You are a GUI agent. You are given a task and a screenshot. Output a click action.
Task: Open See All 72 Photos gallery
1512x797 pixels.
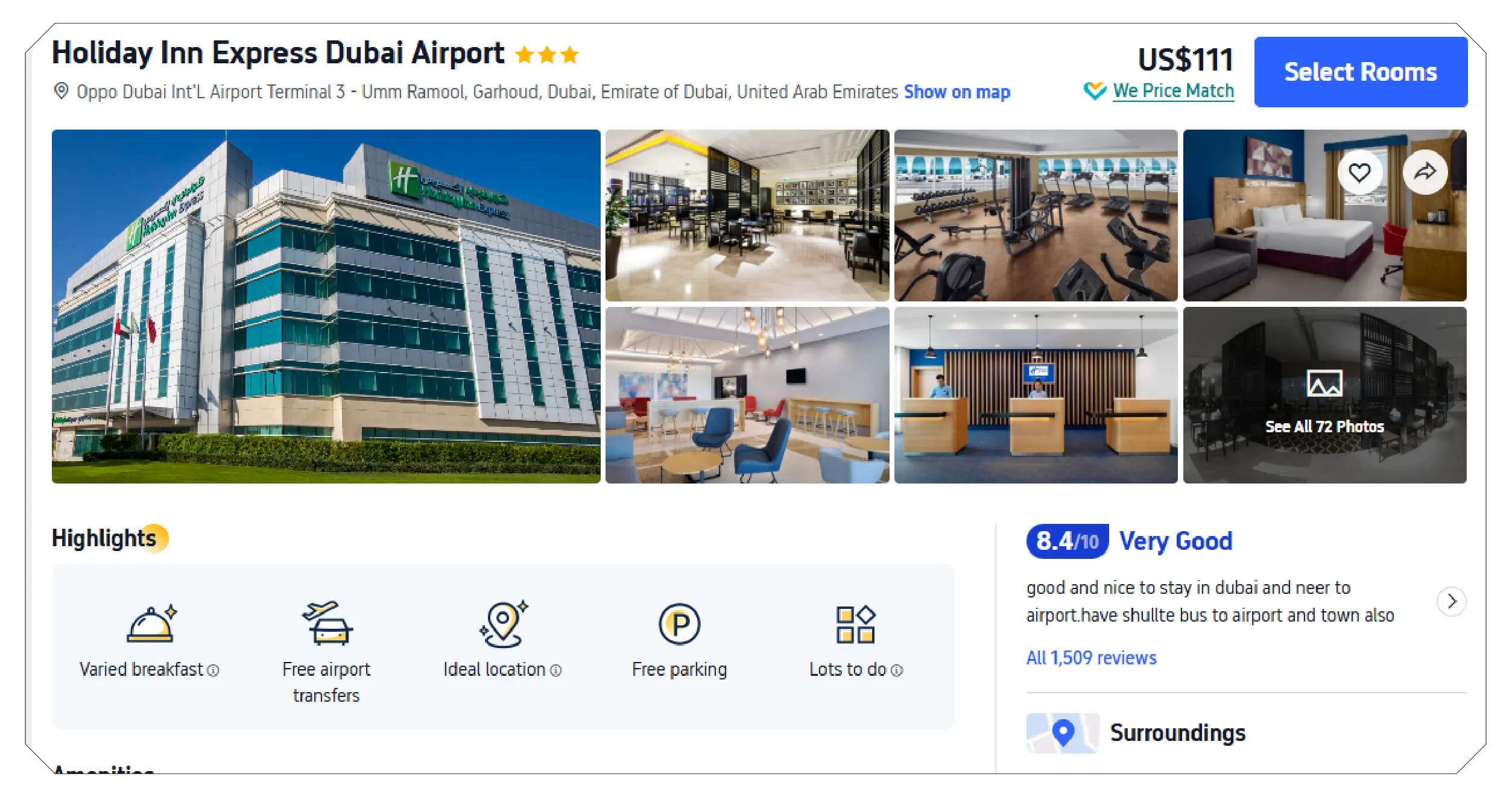click(x=1324, y=395)
